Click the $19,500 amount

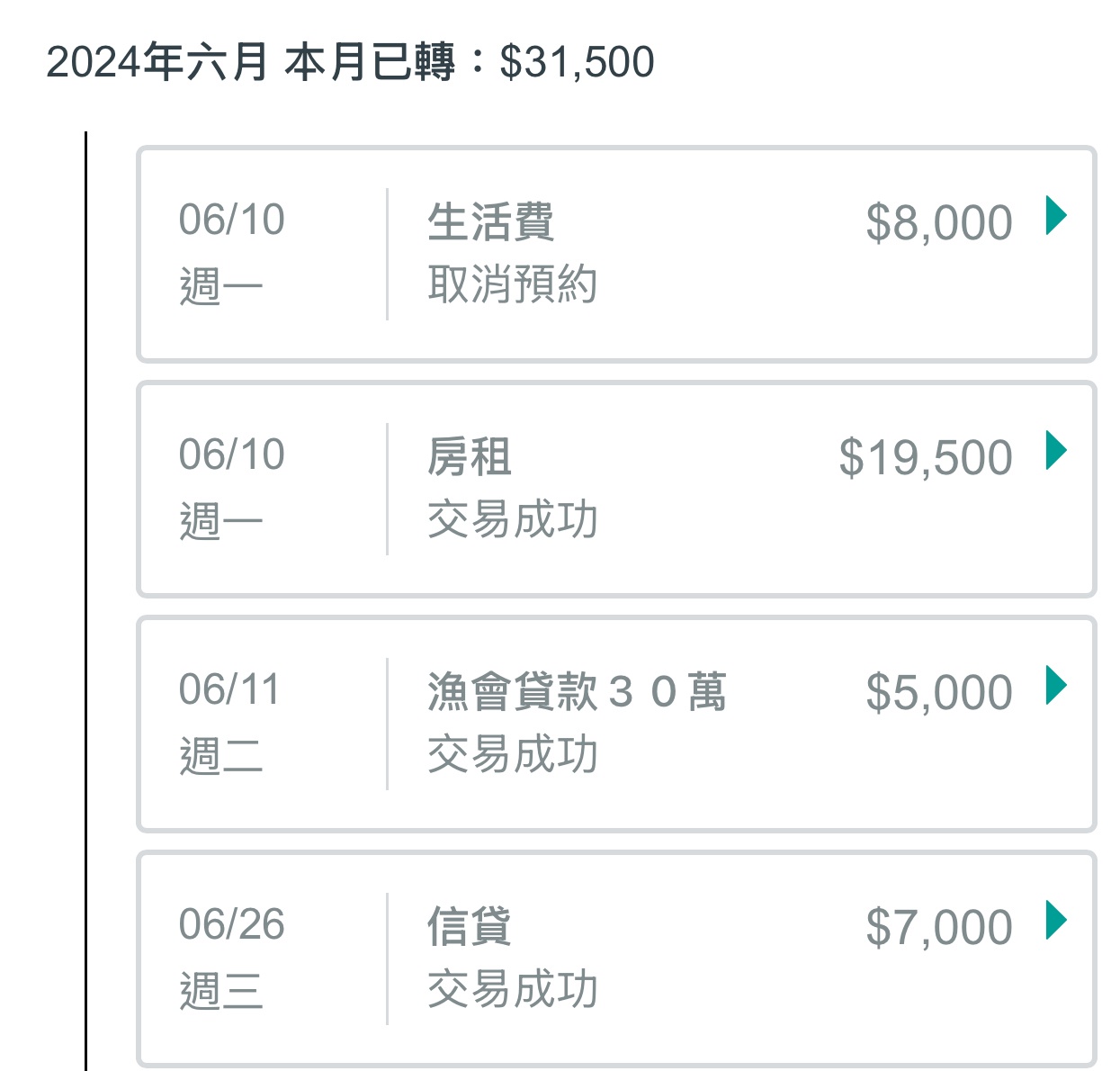pos(925,458)
